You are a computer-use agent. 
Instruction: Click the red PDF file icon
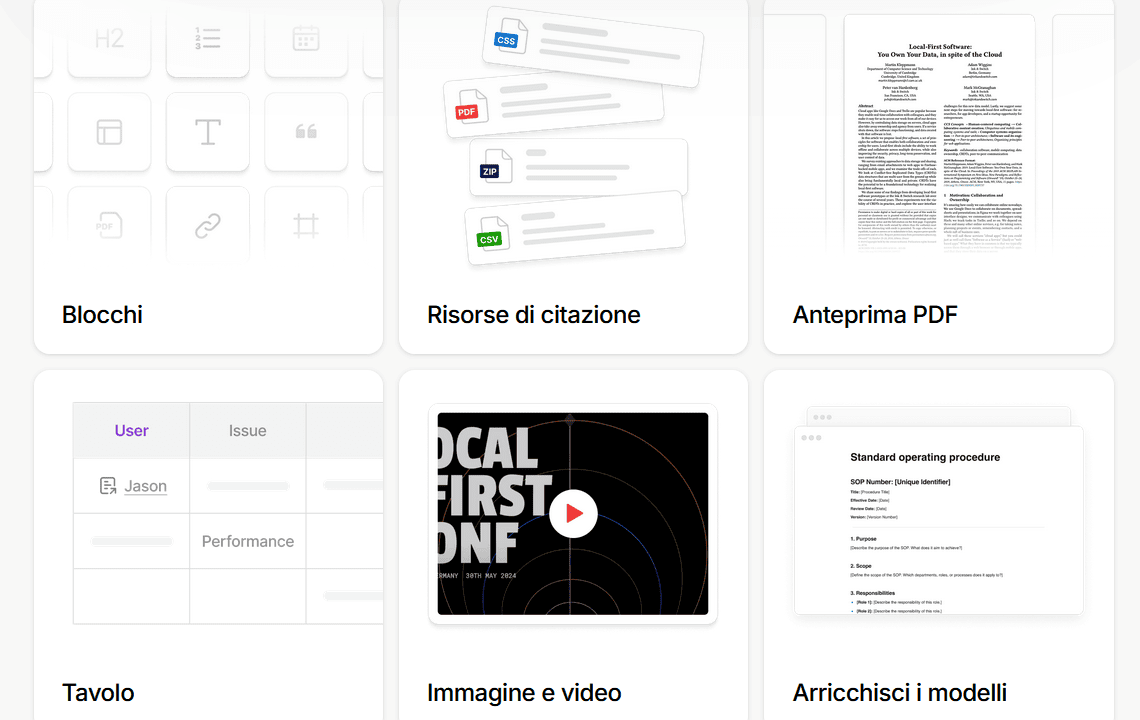(470, 108)
